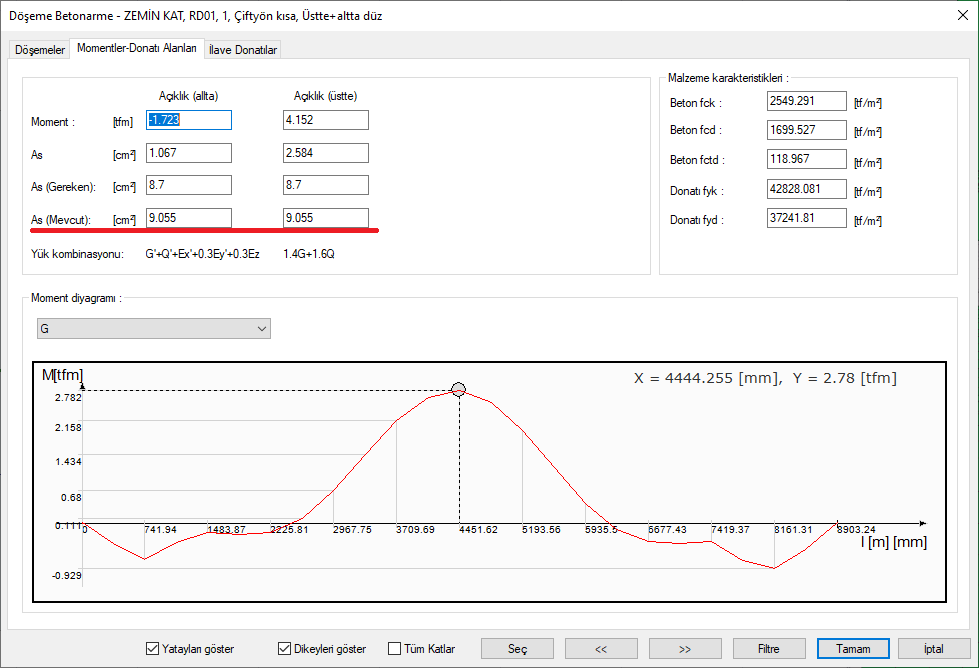Edit the Donatı fyk value field

pos(807,189)
